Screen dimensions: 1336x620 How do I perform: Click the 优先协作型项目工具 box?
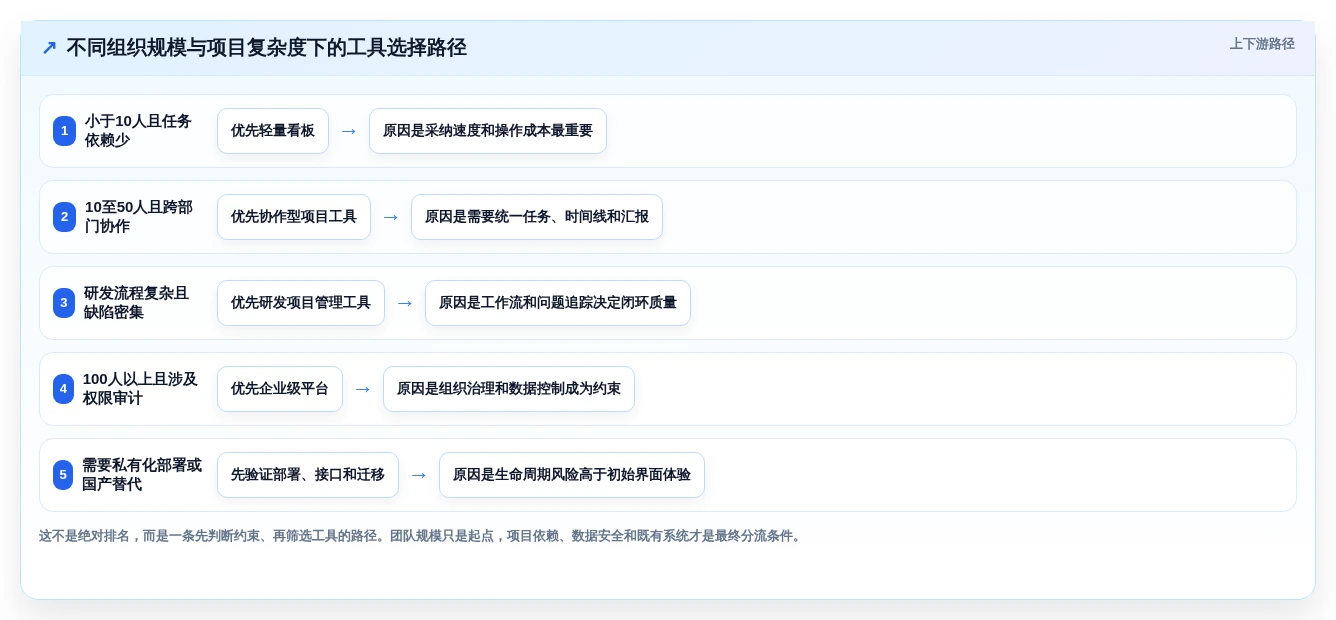pyautogui.click(x=294, y=217)
